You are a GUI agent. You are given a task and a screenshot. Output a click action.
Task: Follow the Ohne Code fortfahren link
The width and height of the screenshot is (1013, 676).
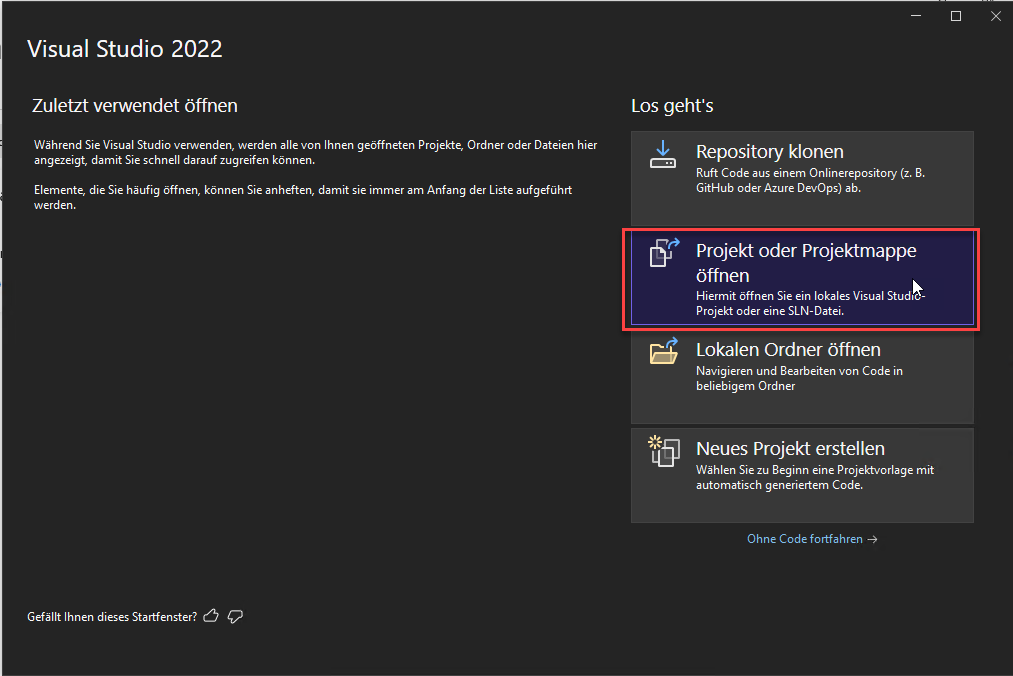[812, 539]
